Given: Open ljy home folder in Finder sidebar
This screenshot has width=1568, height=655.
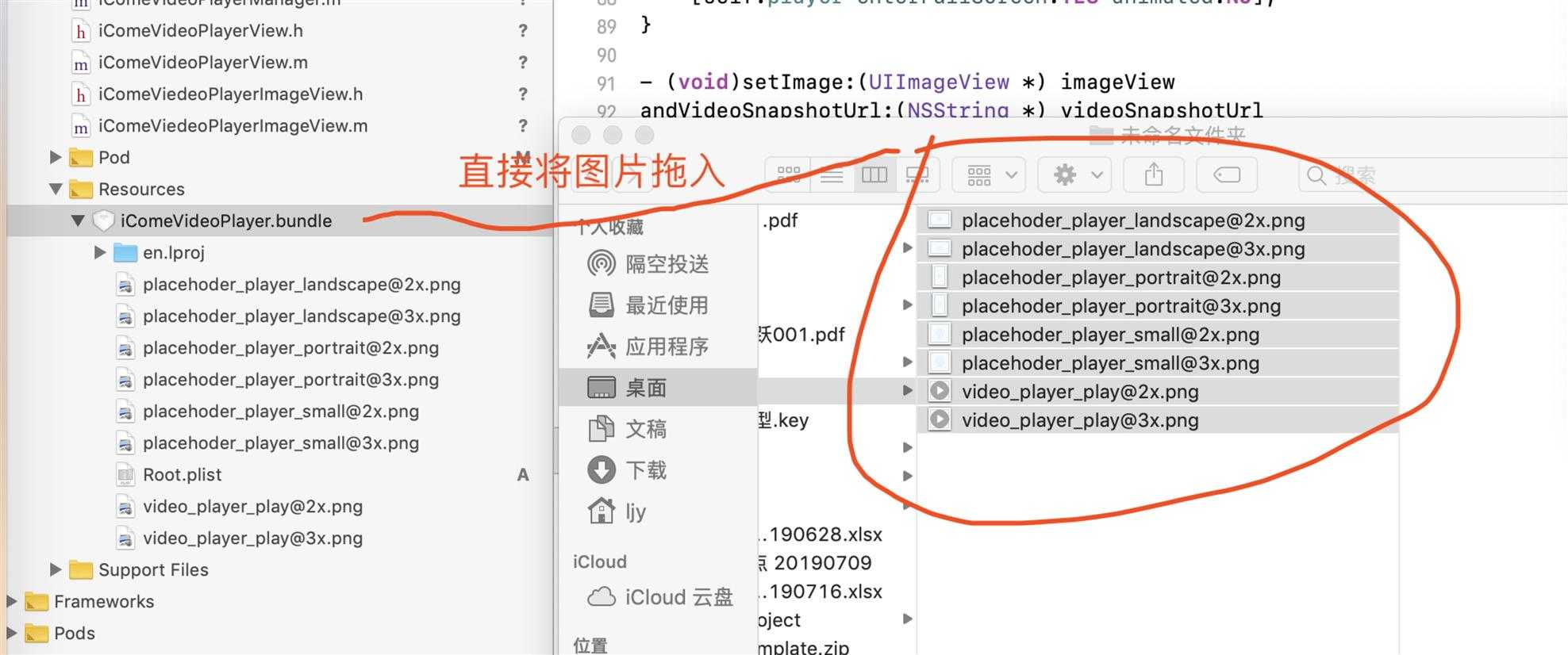Looking at the screenshot, I should click(x=617, y=511).
